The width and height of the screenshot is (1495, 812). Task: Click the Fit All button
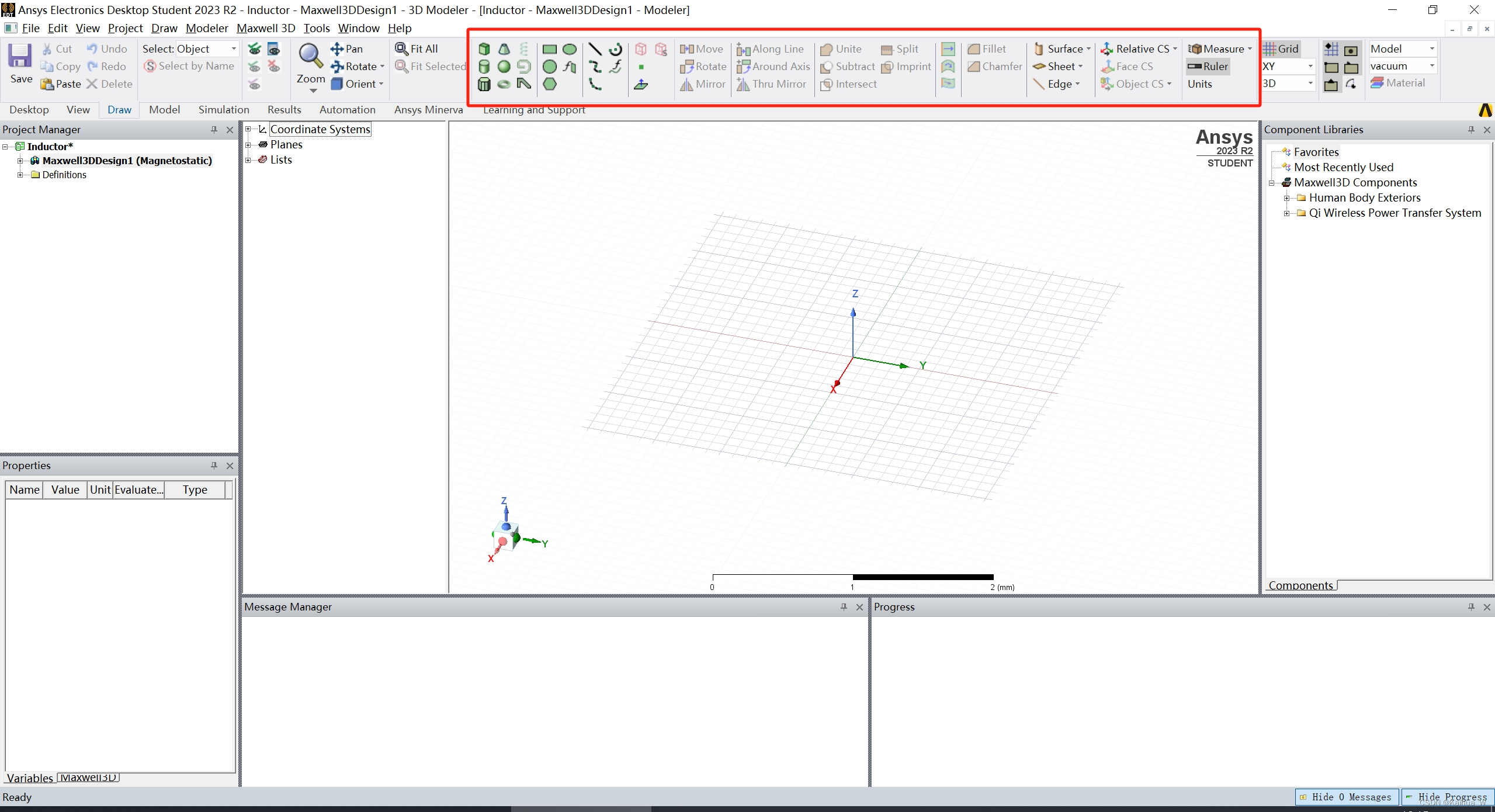(417, 49)
